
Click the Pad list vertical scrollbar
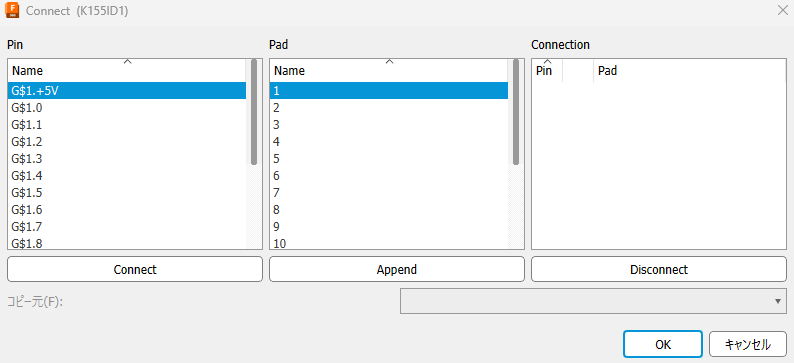515,154
